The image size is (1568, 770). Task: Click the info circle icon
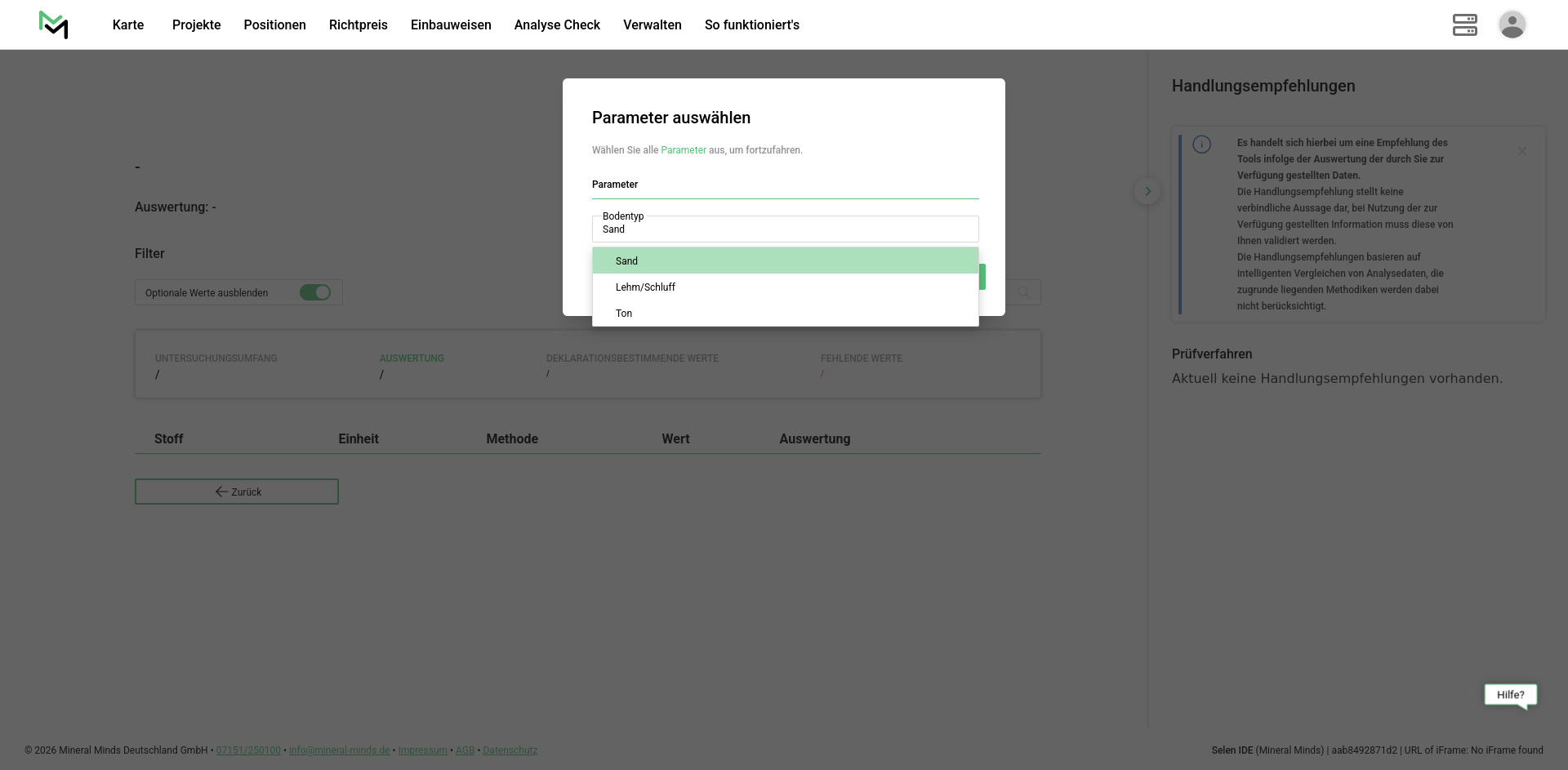point(1201,145)
